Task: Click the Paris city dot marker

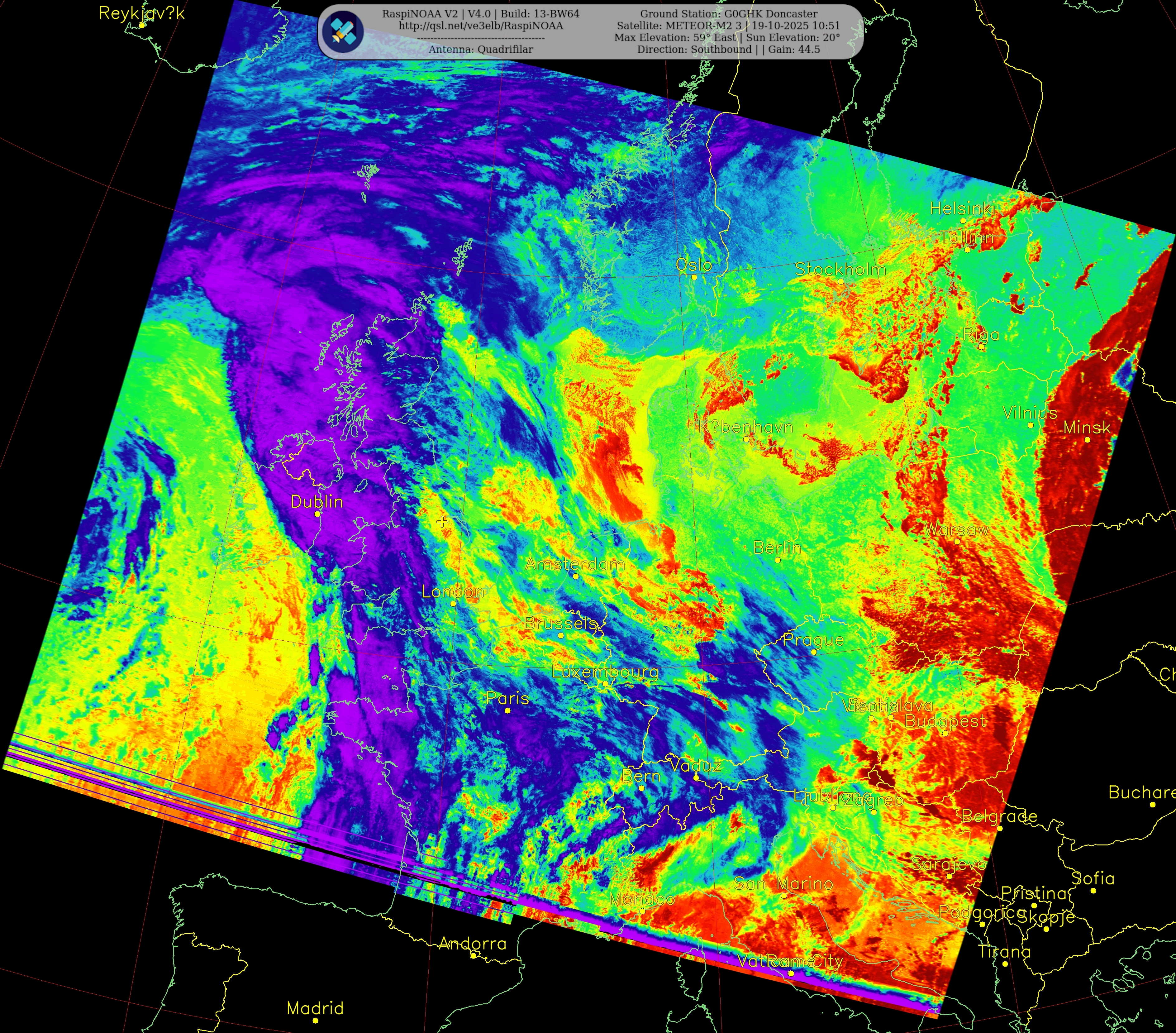Action: point(507,711)
